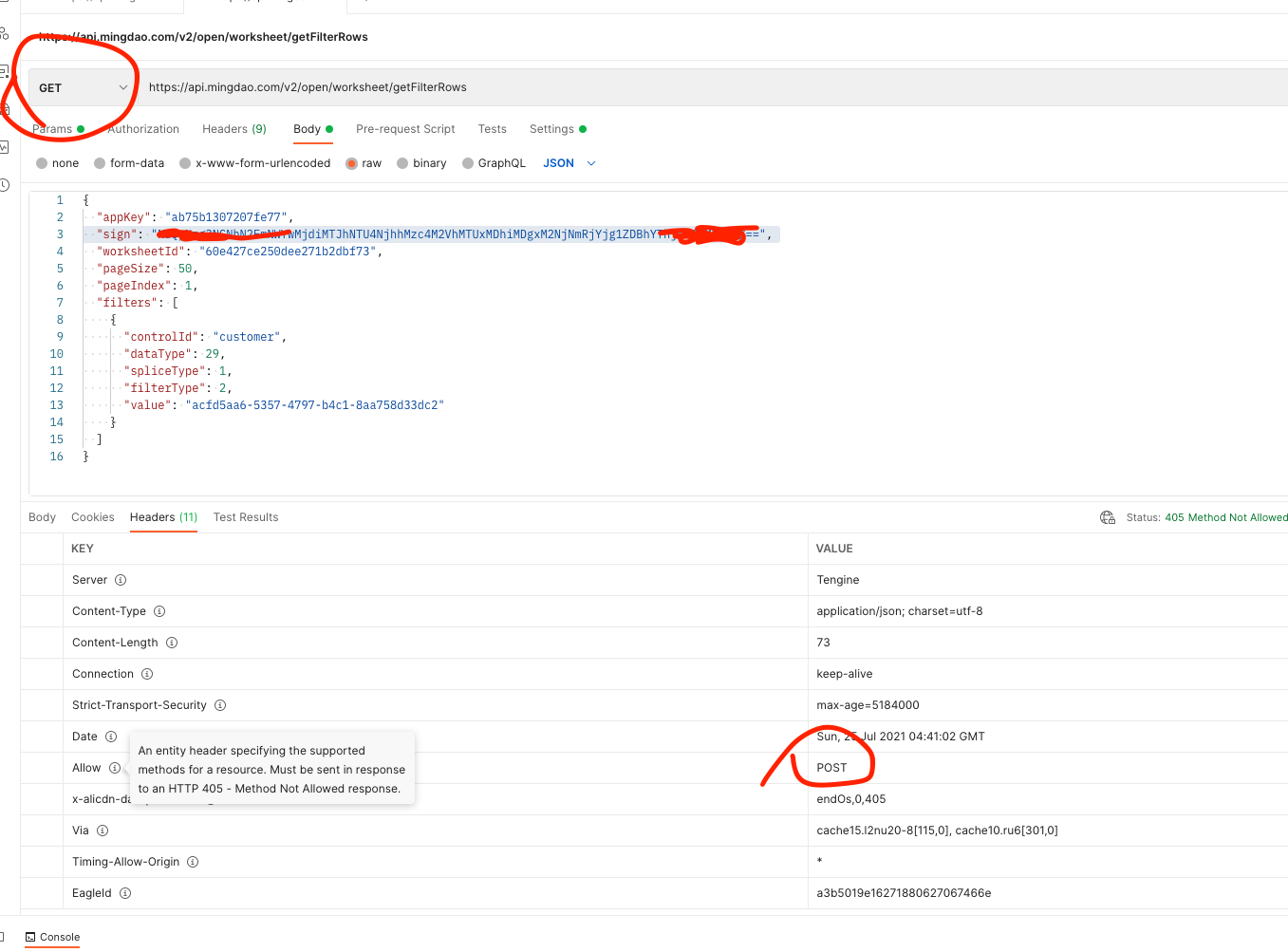Click the info icon next to the Allow header
The width and height of the screenshot is (1288, 952).
(116, 768)
